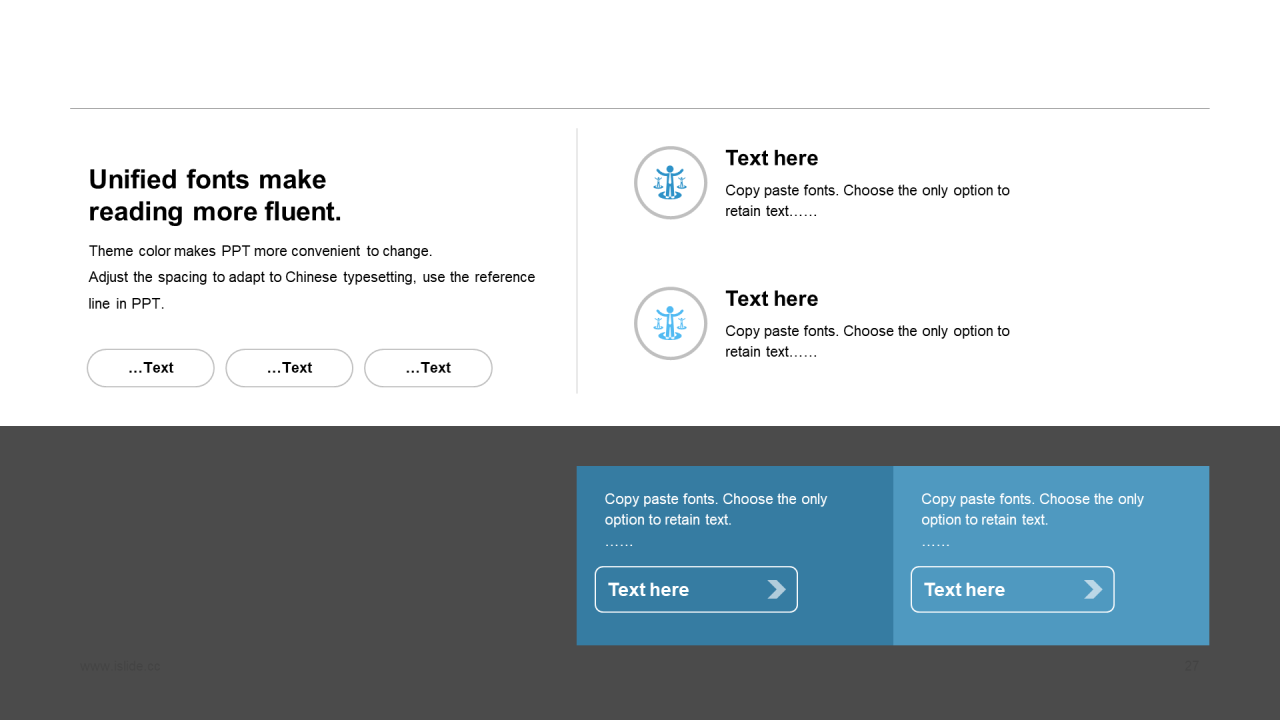The image size is (1280, 720).
Task: Click the description text under the lower "Text here"
Action: [x=867, y=341]
